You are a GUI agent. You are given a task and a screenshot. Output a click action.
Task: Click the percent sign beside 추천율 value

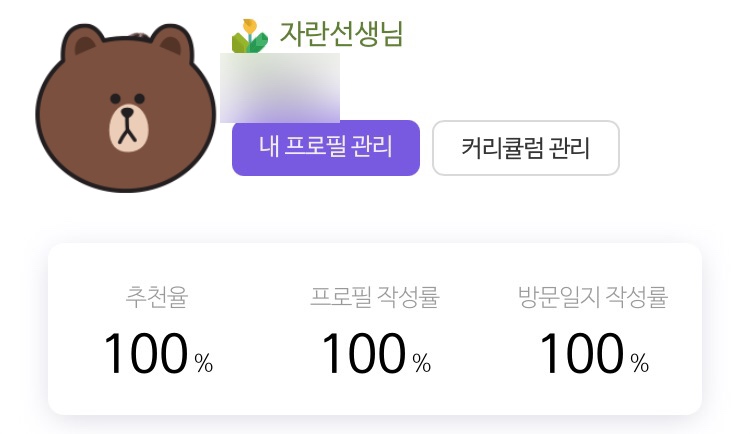tap(204, 363)
